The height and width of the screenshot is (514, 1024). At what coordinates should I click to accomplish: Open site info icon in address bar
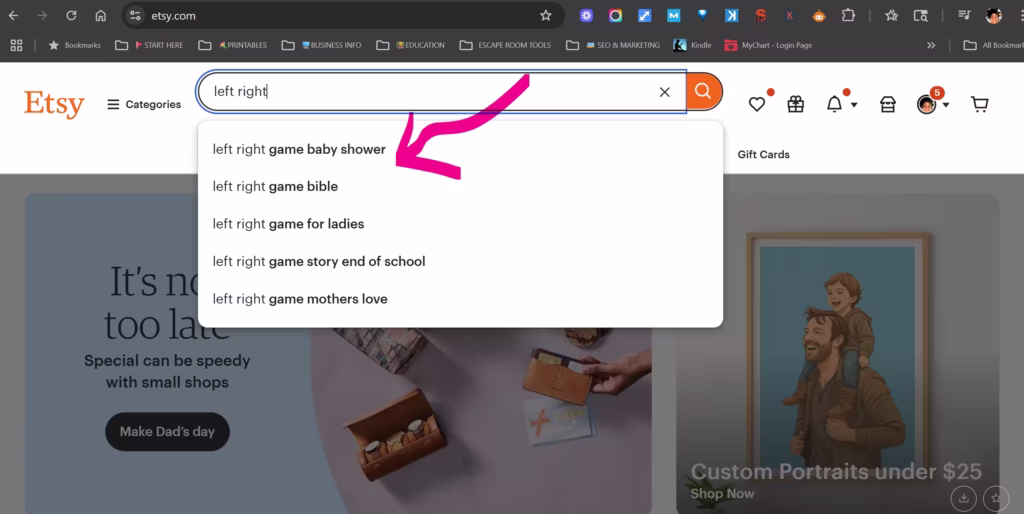(135, 16)
